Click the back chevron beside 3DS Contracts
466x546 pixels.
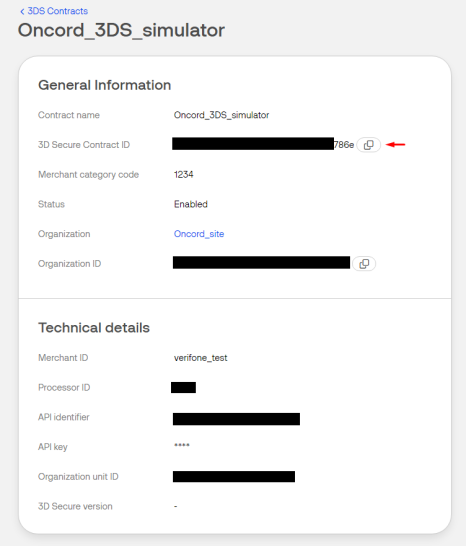tap(22, 11)
